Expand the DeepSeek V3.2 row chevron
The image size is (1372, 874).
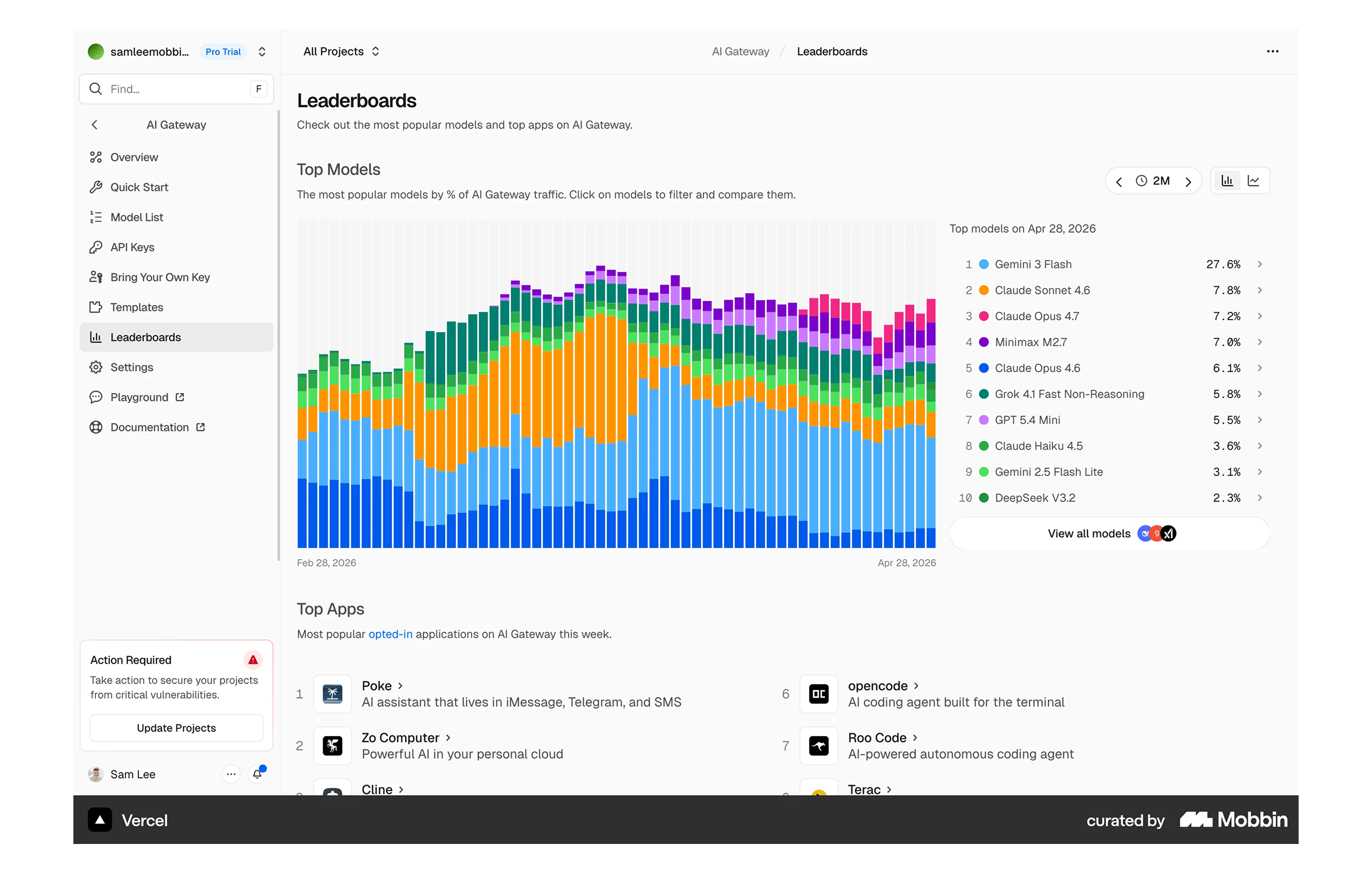click(1260, 498)
